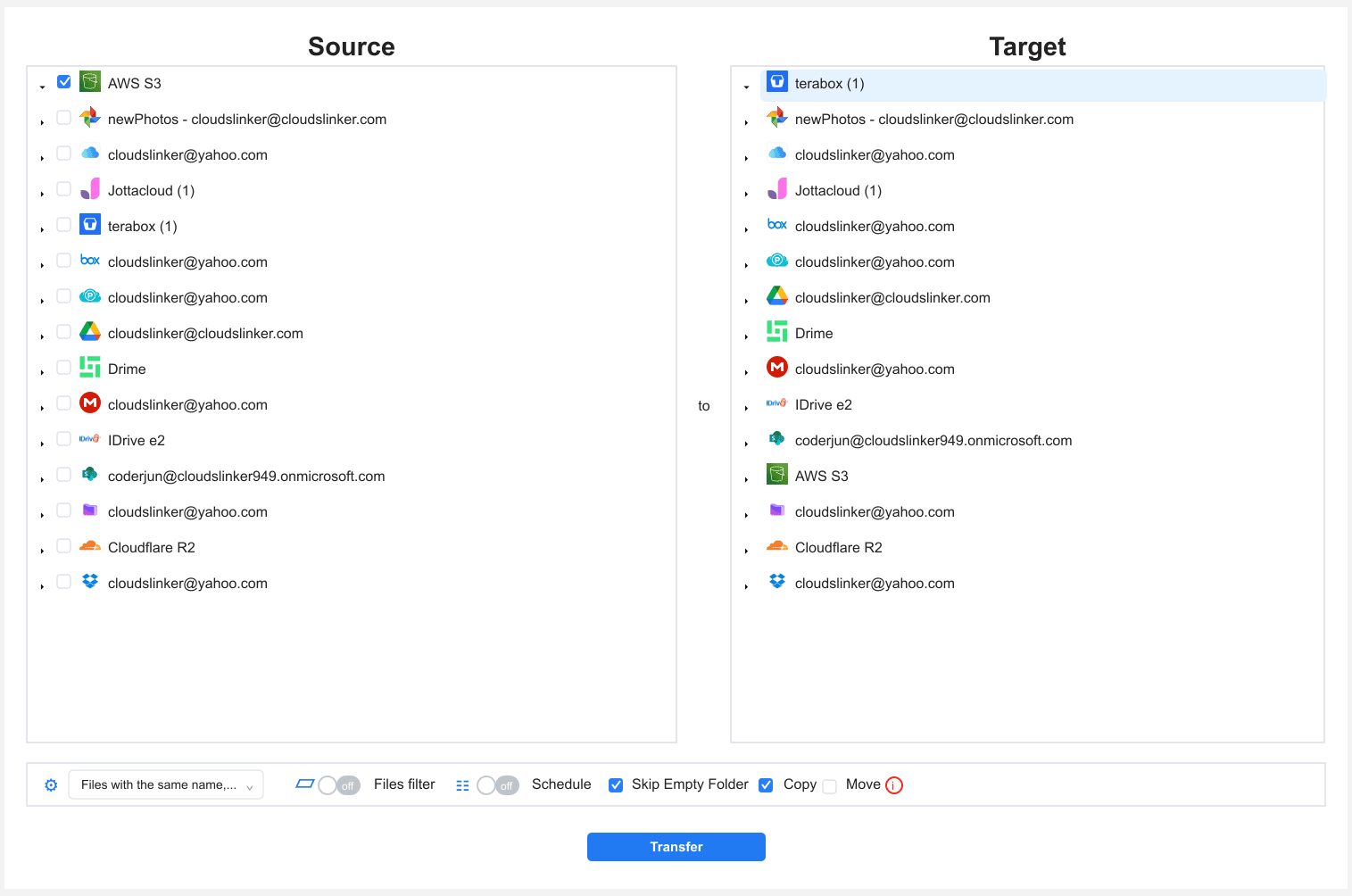Select IDrive e2 in Target list
Viewport: 1352px width, 896px height.
coord(823,405)
